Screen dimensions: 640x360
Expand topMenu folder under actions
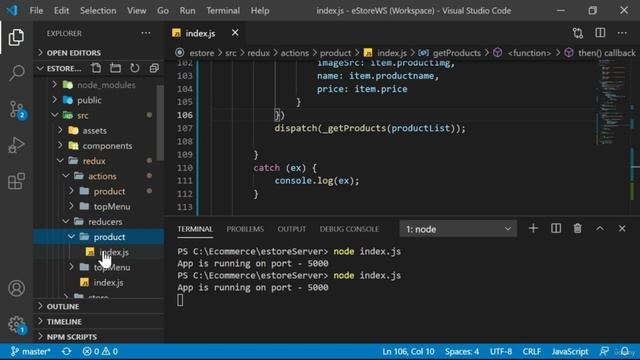pyautogui.click(x=112, y=207)
